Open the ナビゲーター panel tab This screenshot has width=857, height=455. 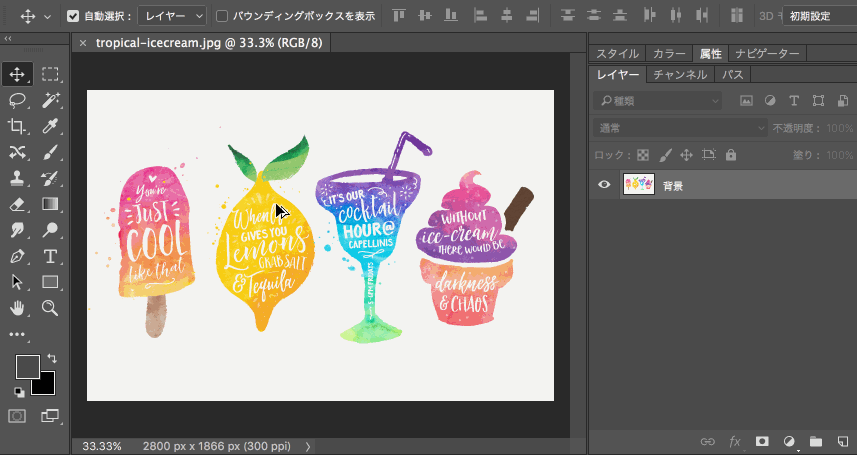(766, 54)
